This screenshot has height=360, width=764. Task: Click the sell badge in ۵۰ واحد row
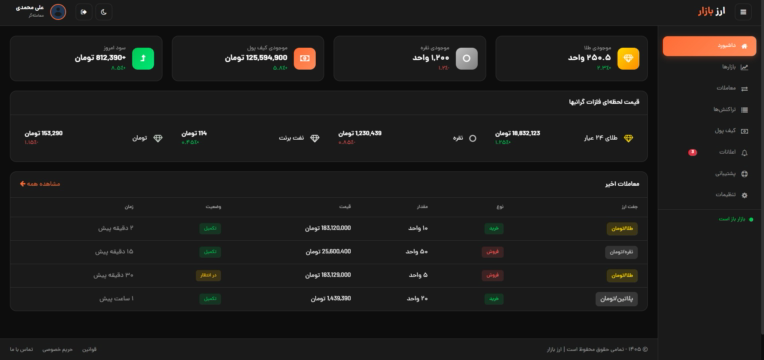click(493, 252)
